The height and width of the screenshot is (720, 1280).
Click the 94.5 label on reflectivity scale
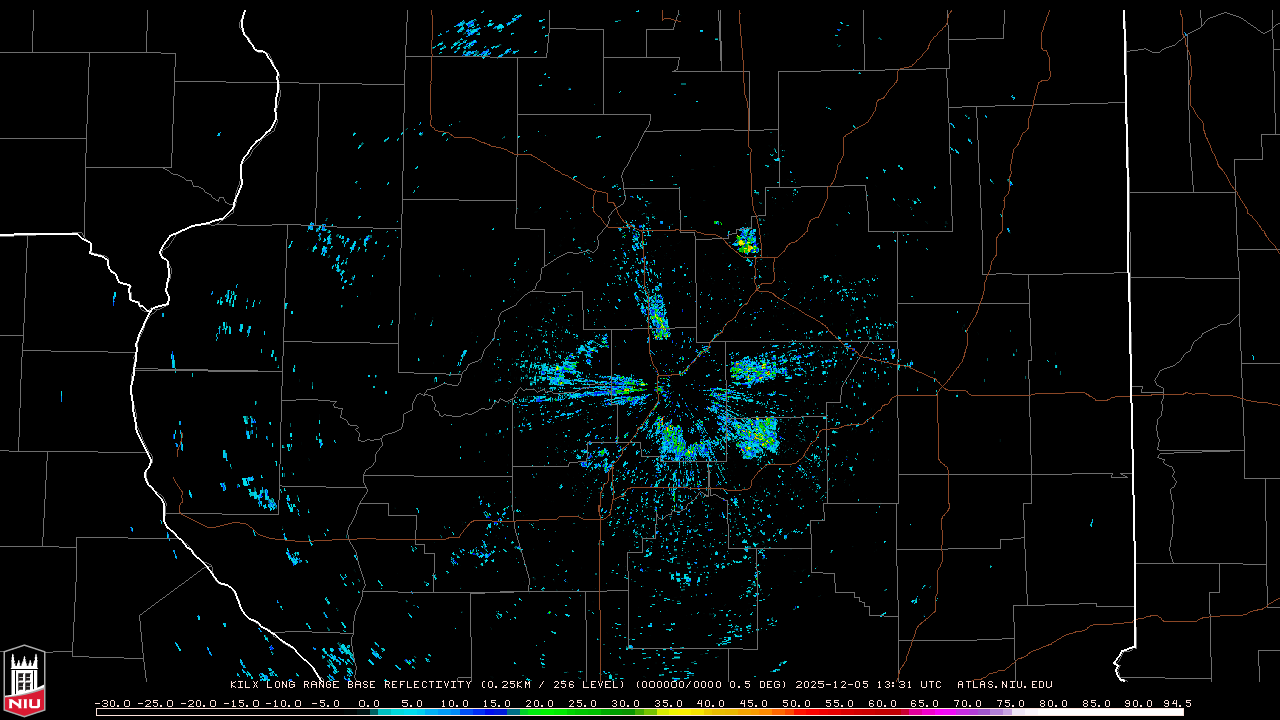pos(1177,703)
